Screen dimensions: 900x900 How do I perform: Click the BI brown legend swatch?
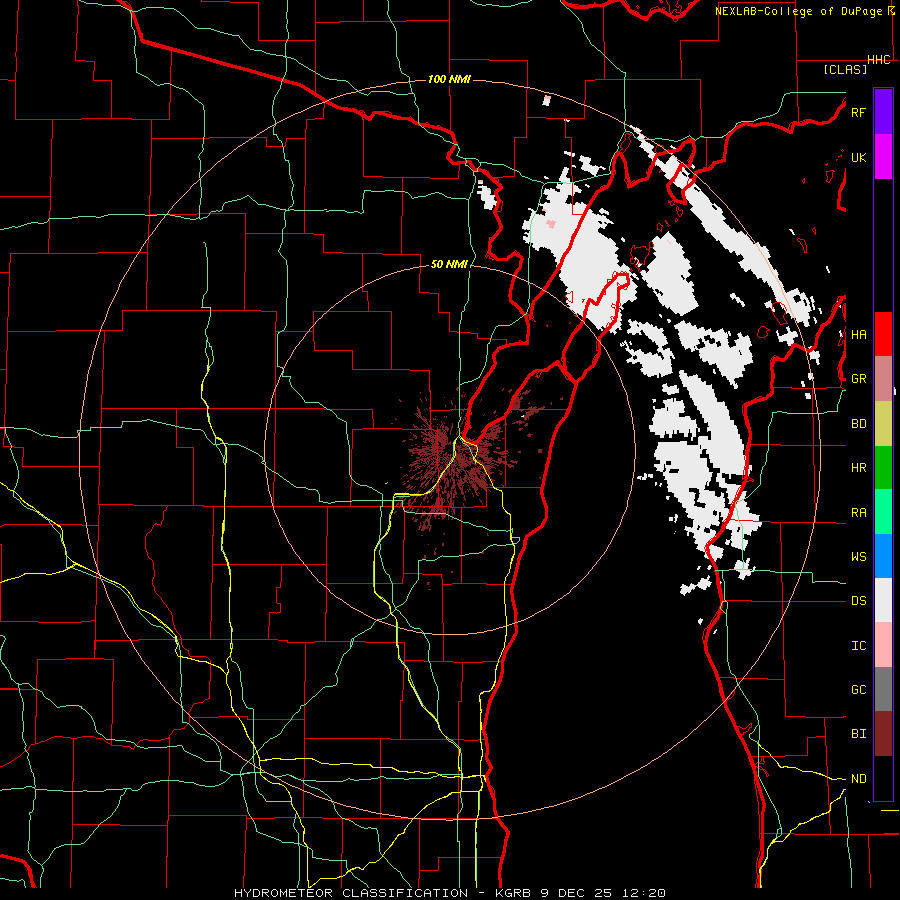[883, 734]
